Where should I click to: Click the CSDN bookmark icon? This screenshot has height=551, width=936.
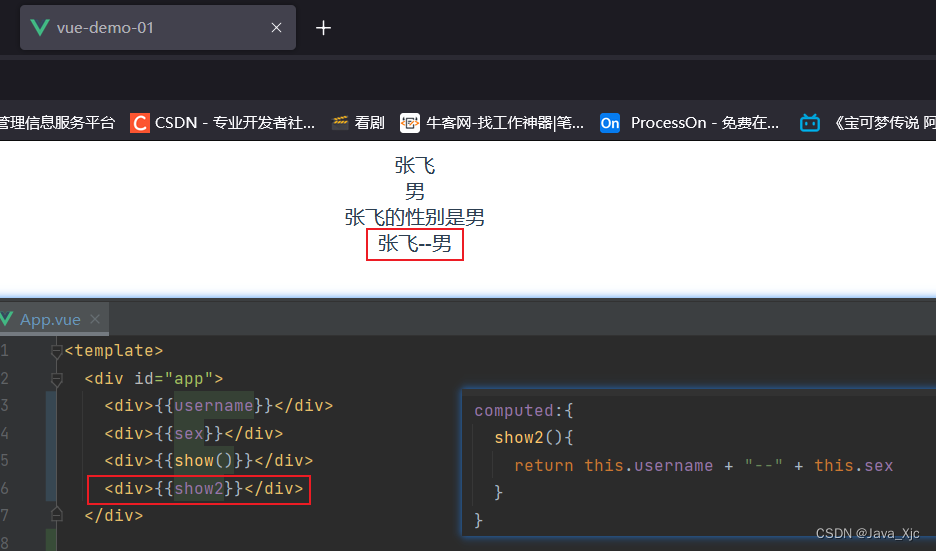pyautogui.click(x=140, y=123)
